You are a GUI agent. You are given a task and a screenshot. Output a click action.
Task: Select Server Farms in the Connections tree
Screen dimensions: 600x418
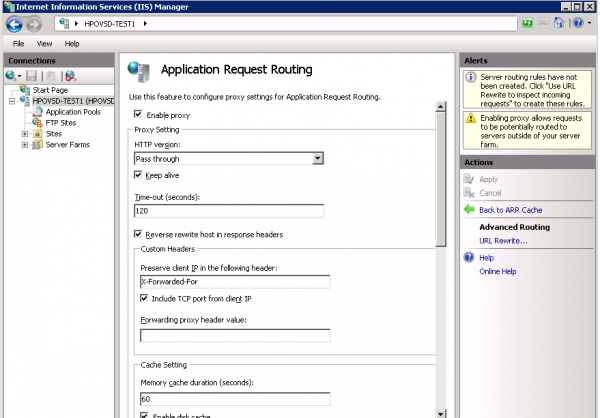68,145
